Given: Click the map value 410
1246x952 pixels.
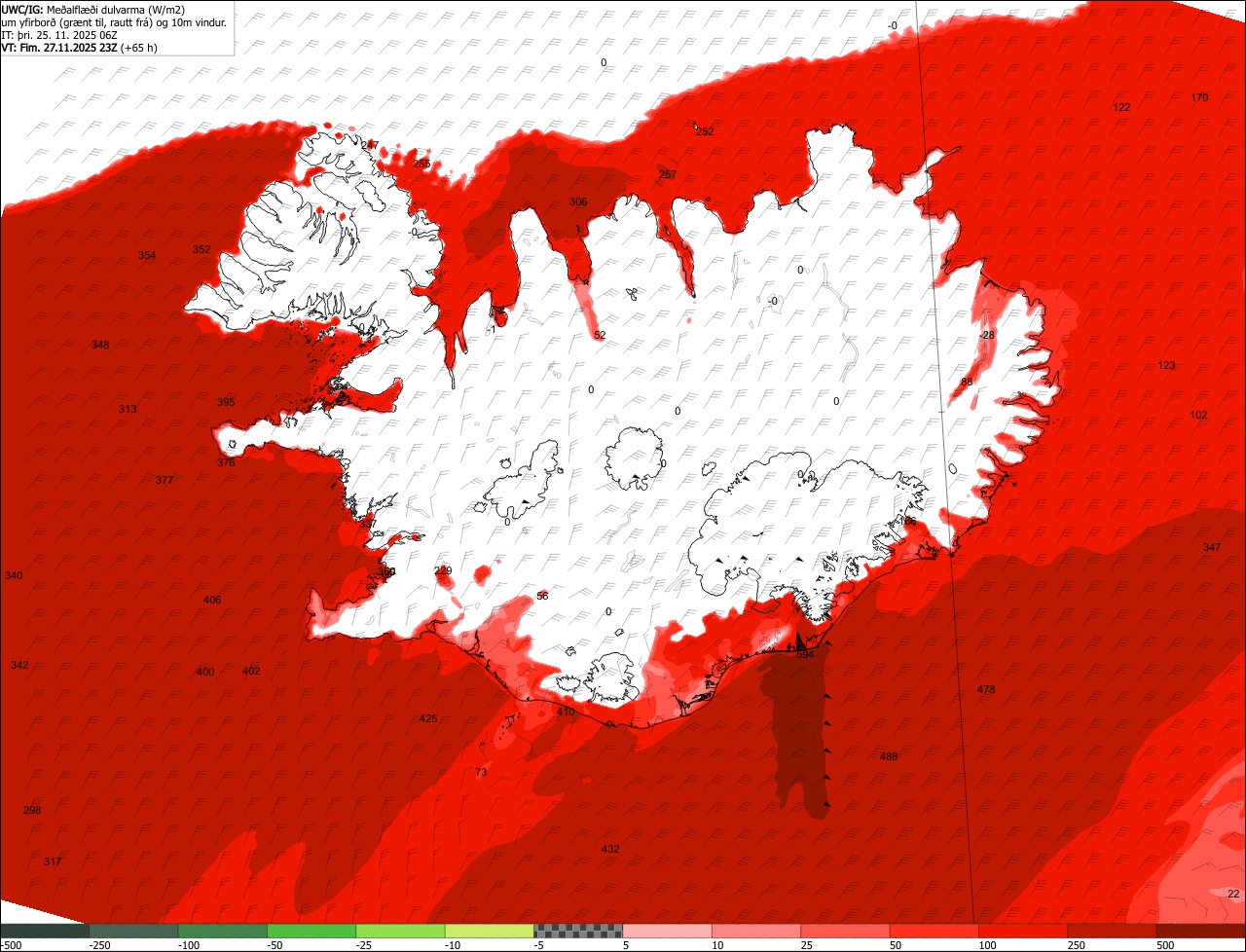Looking at the screenshot, I should tap(566, 712).
